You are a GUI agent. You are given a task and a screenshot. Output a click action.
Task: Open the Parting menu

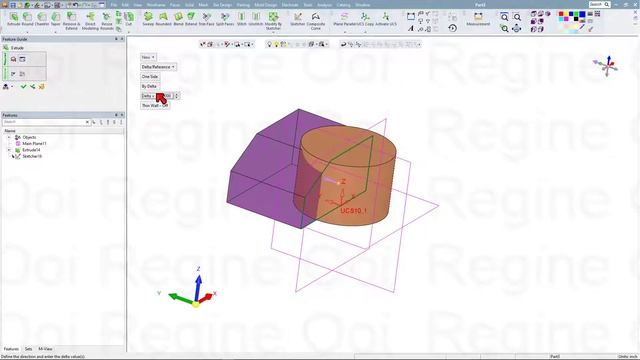coord(243,5)
